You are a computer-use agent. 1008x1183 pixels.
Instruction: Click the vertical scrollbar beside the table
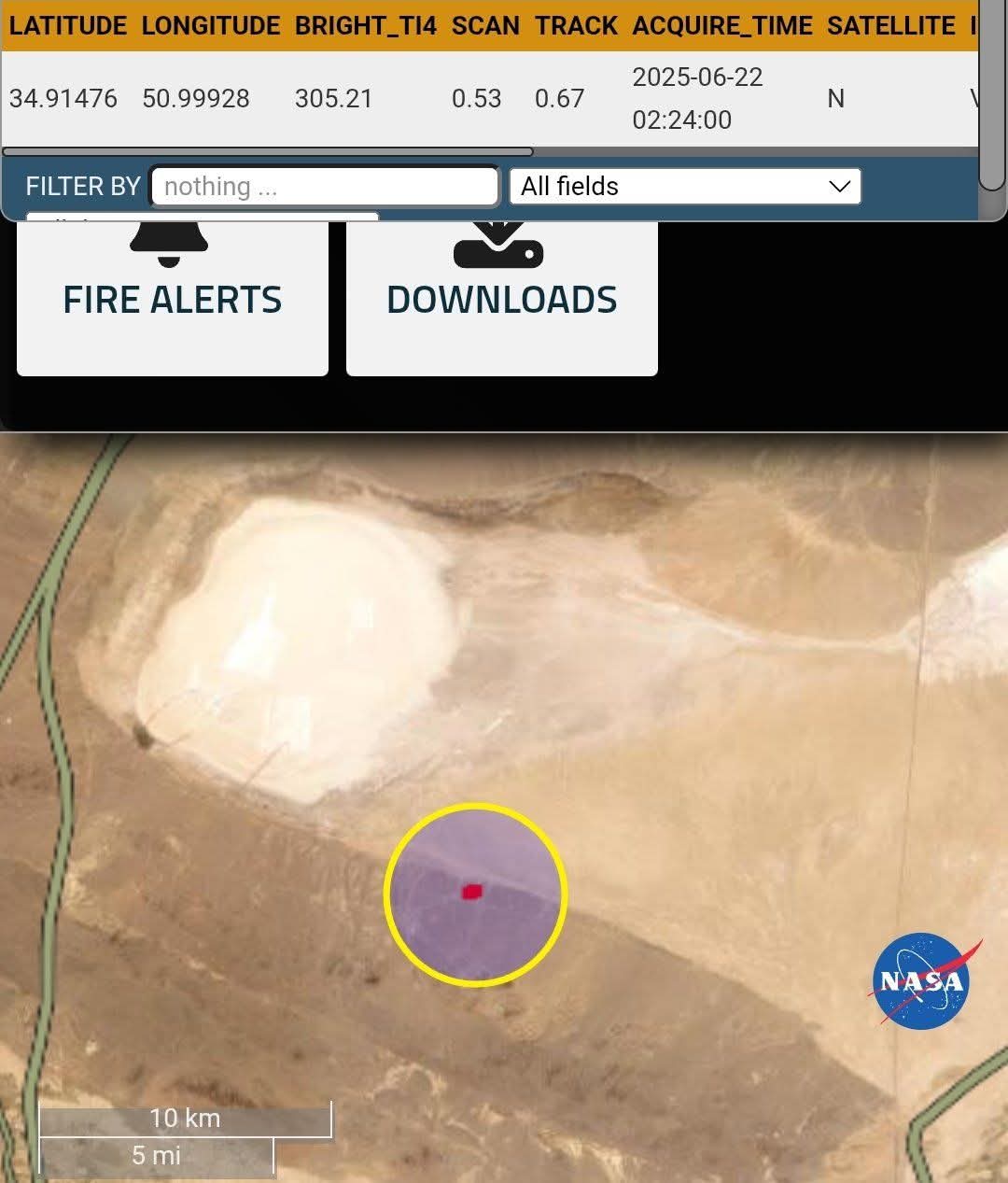point(993,93)
